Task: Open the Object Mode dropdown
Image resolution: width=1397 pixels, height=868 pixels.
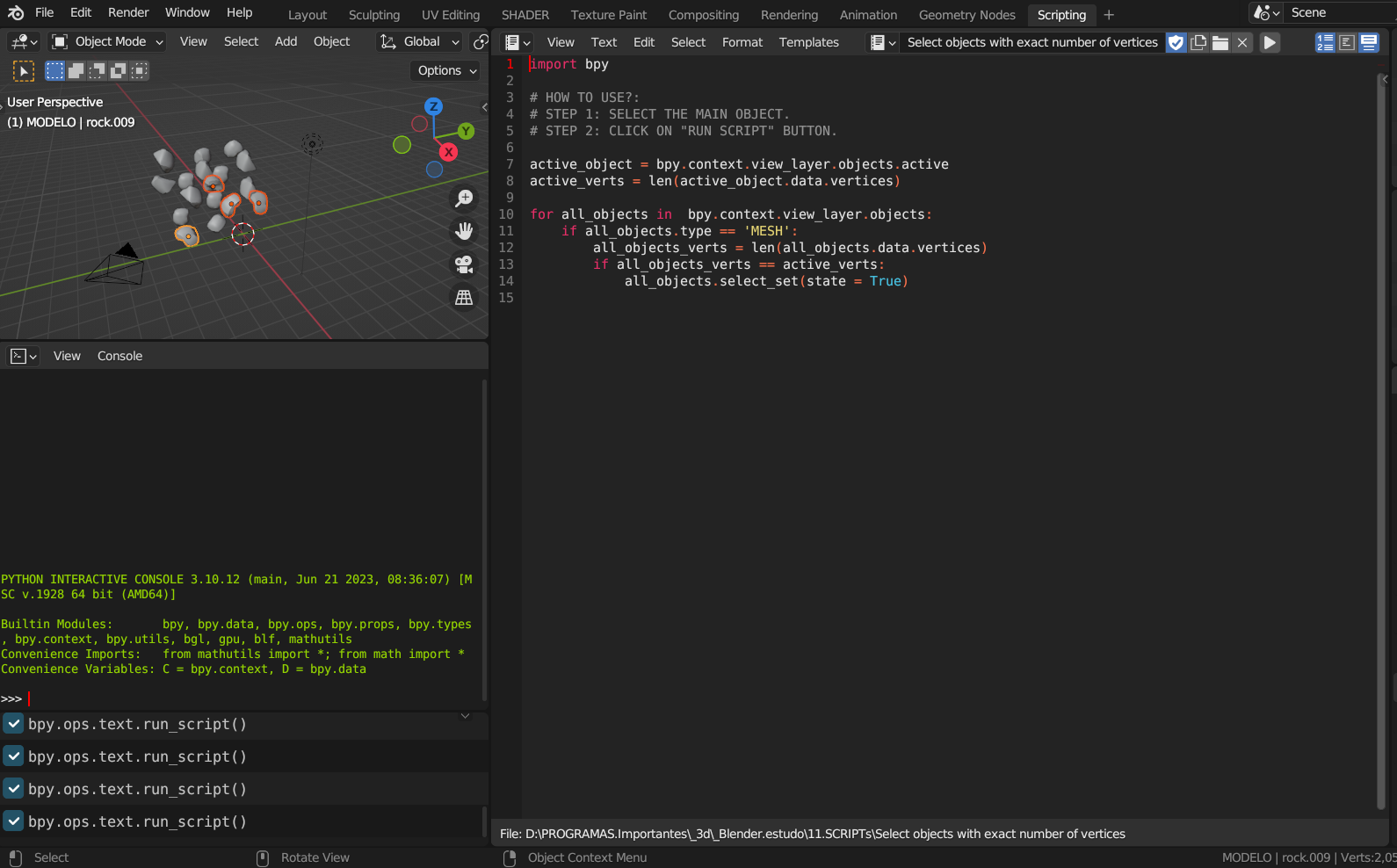Action: tap(107, 41)
